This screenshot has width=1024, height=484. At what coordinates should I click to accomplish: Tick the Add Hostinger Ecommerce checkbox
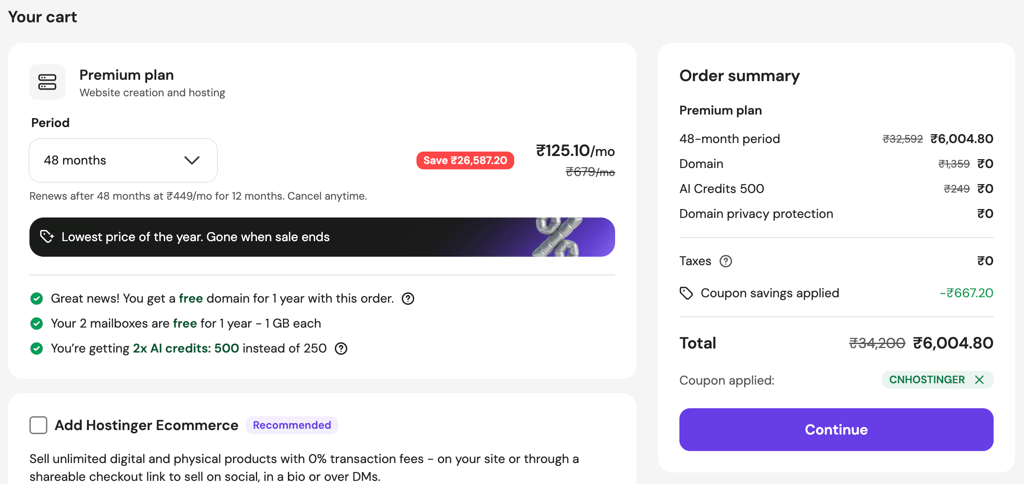coord(39,425)
